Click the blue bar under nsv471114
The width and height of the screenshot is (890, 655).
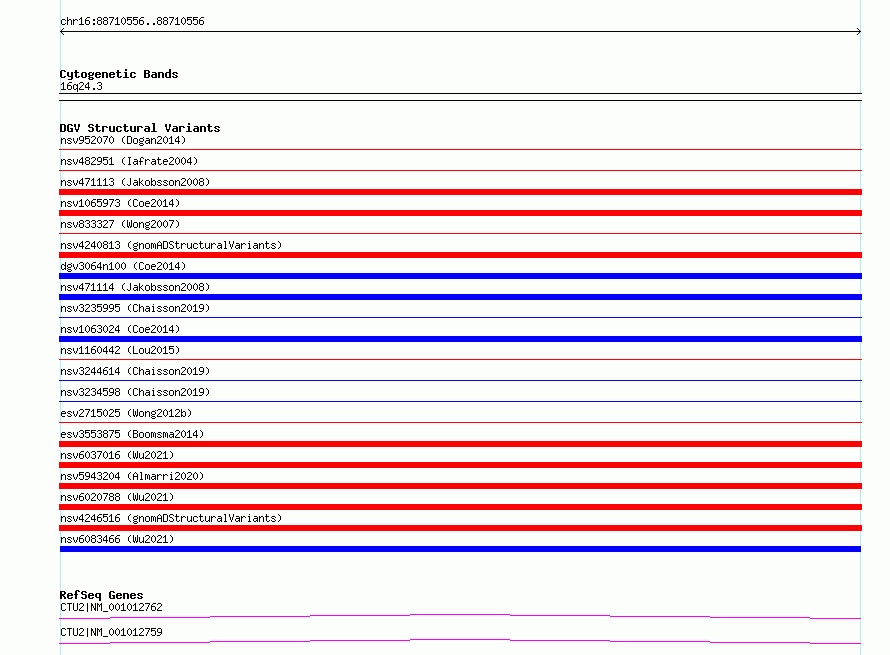(460, 297)
